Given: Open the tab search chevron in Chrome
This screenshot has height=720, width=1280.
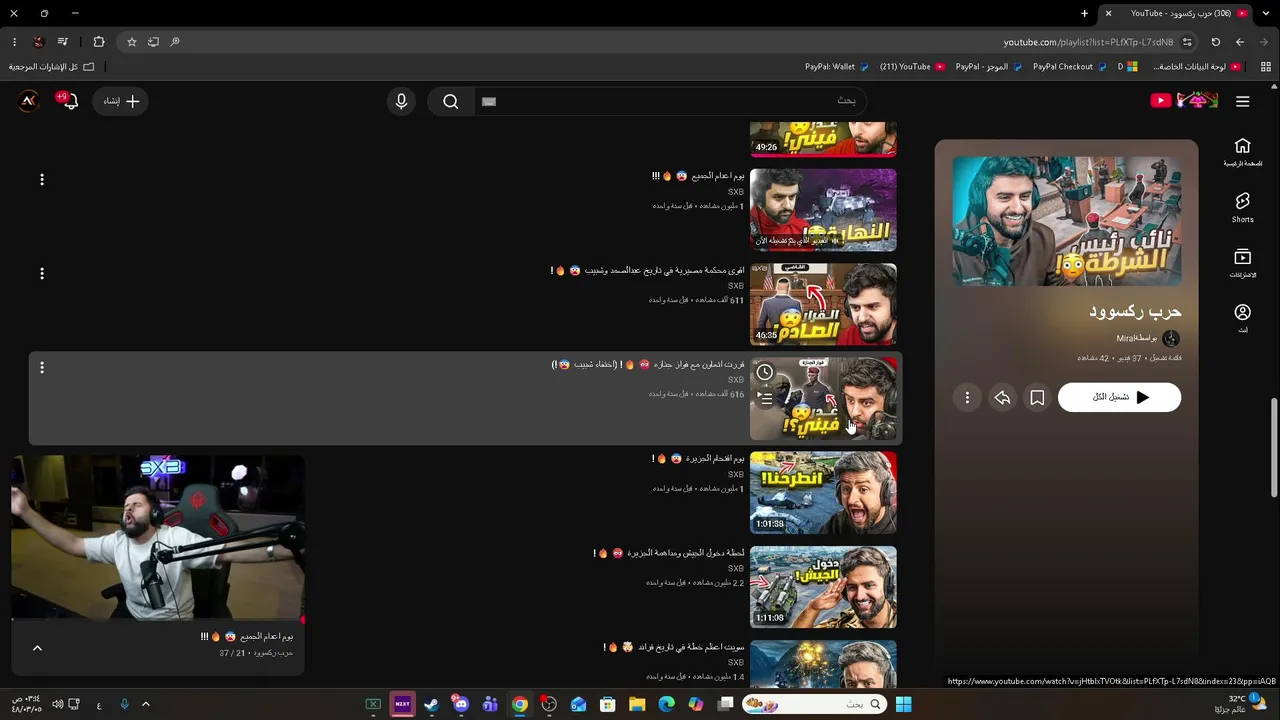Looking at the screenshot, I should click(1267, 13).
